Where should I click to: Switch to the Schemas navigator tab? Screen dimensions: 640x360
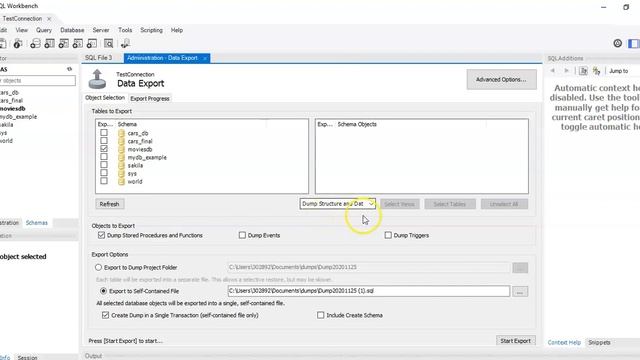coord(37,223)
